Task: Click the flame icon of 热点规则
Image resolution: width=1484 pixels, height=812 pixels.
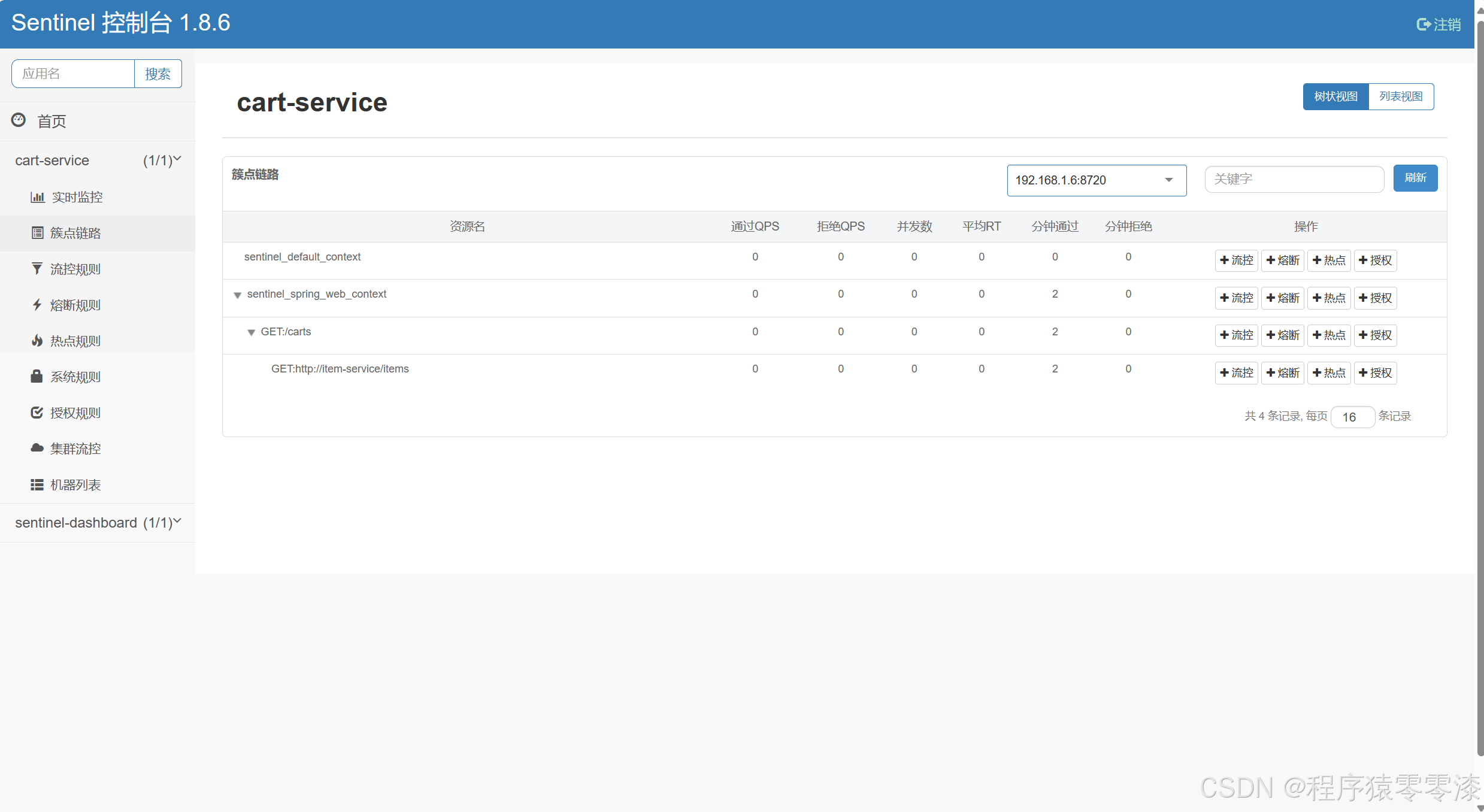Action: click(37, 341)
